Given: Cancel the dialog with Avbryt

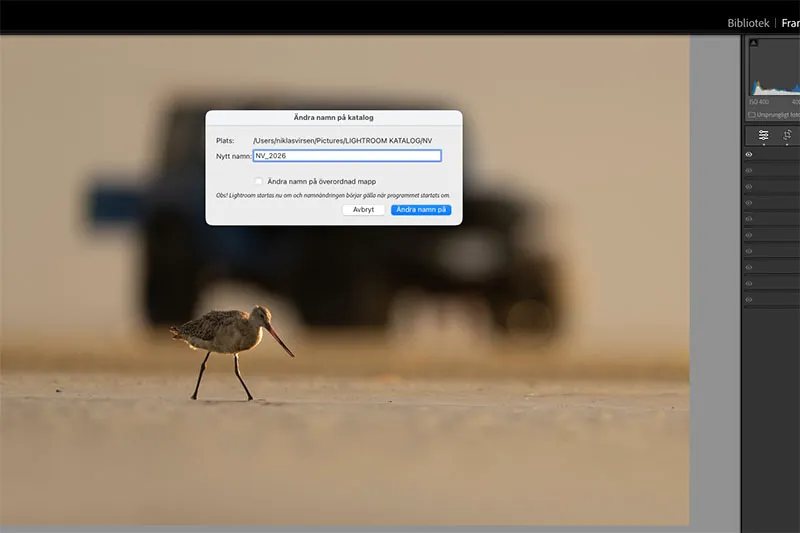Looking at the screenshot, I should click(363, 210).
